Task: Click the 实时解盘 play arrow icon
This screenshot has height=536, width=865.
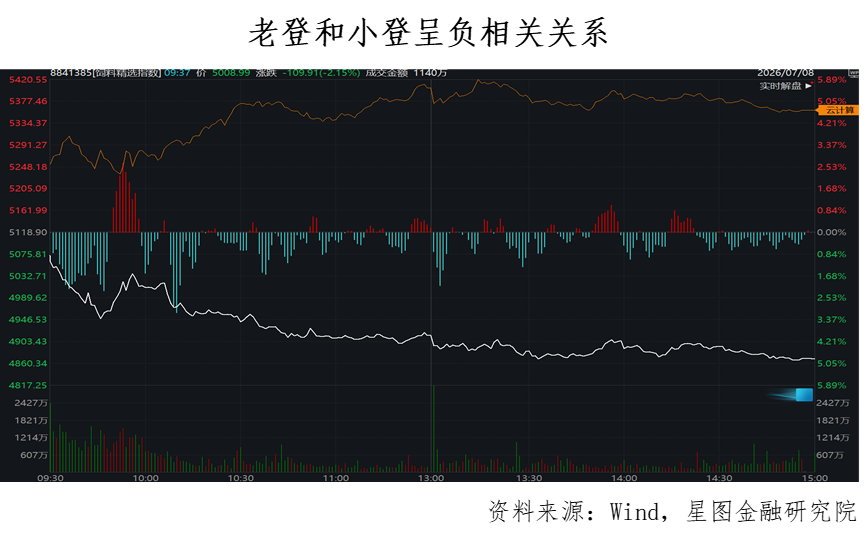Action: 808,86
